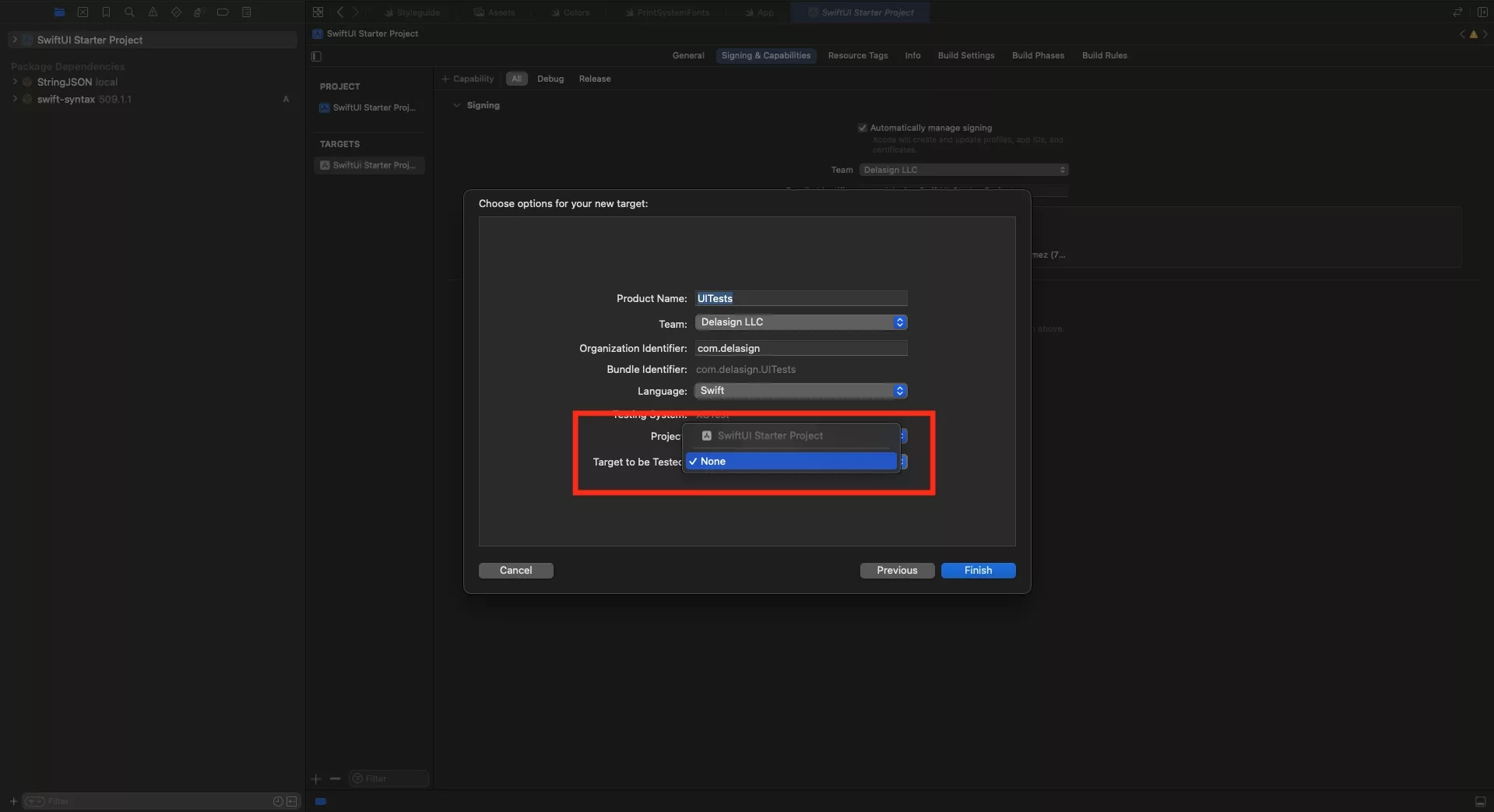Click the related items grid icon
Image resolution: width=1494 pixels, height=812 pixels.
pos(318,12)
